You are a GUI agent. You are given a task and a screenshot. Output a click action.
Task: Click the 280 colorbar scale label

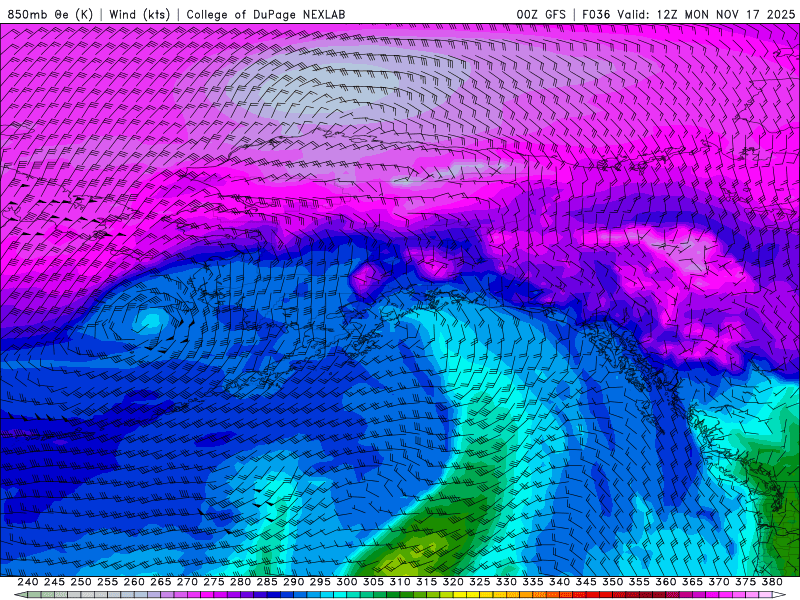240,582
